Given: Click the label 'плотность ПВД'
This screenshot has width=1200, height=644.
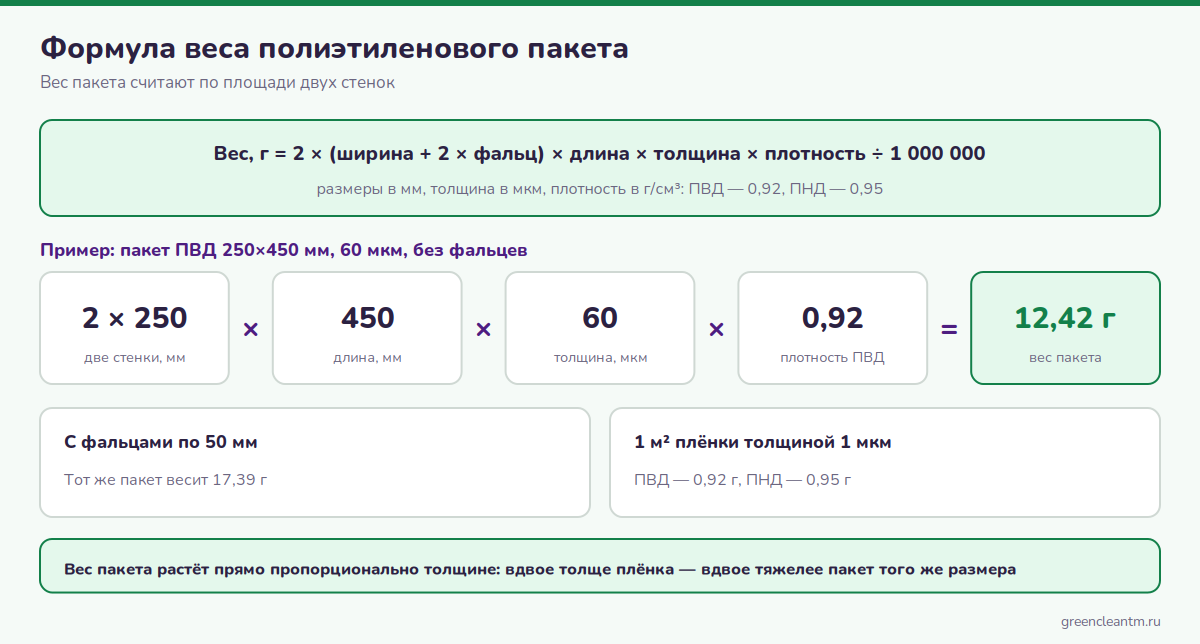Looking at the screenshot, I should pos(833,358).
